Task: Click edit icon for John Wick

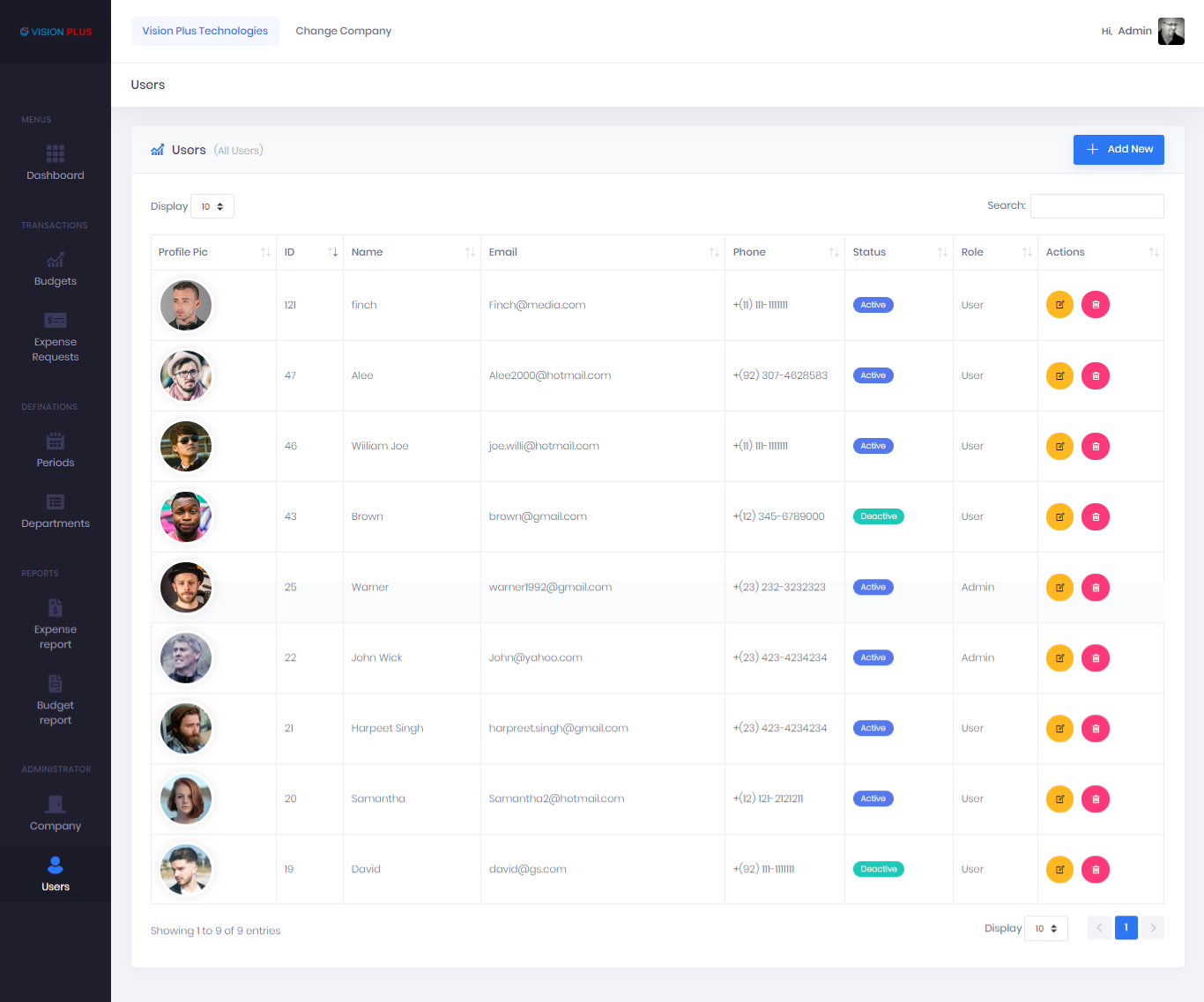Action: point(1059,657)
